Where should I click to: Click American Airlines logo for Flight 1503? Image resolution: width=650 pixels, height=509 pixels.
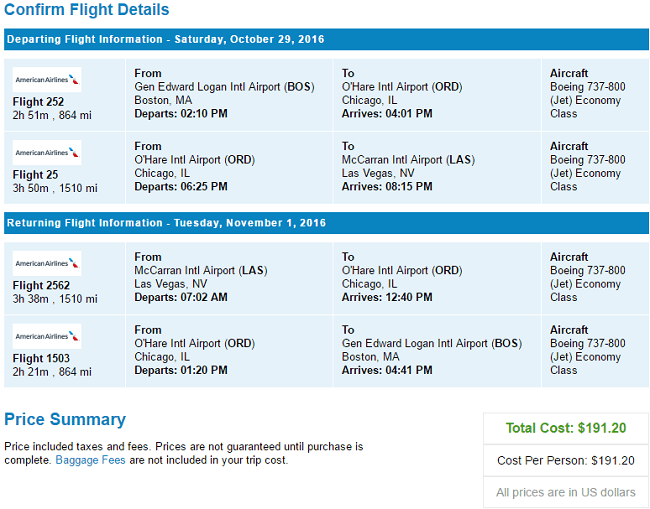[47, 336]
